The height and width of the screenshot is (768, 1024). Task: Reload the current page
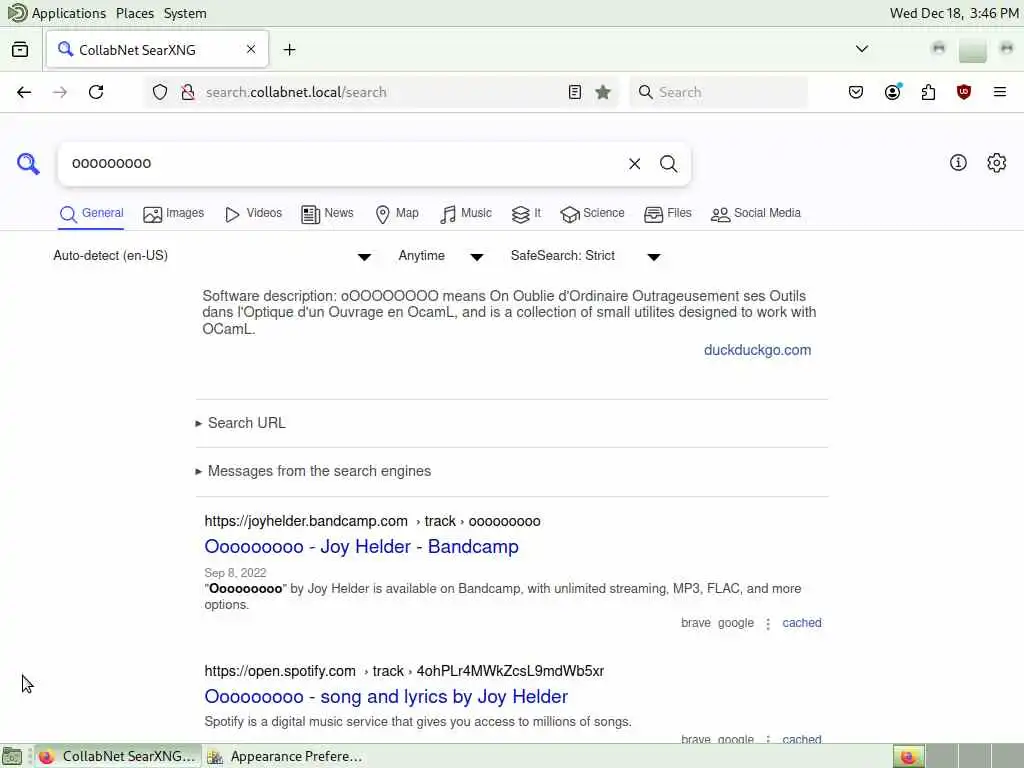tap(96, 92)
